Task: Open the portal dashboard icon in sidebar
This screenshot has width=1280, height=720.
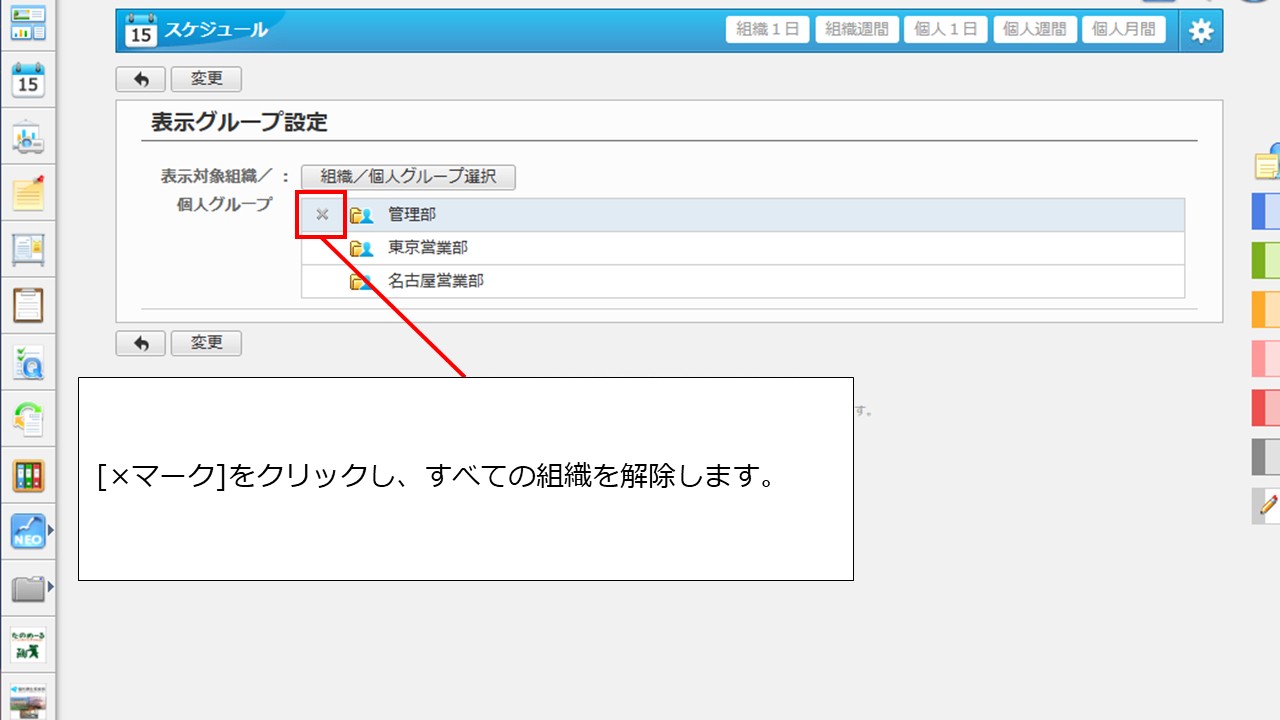Action: pos(28,23)
